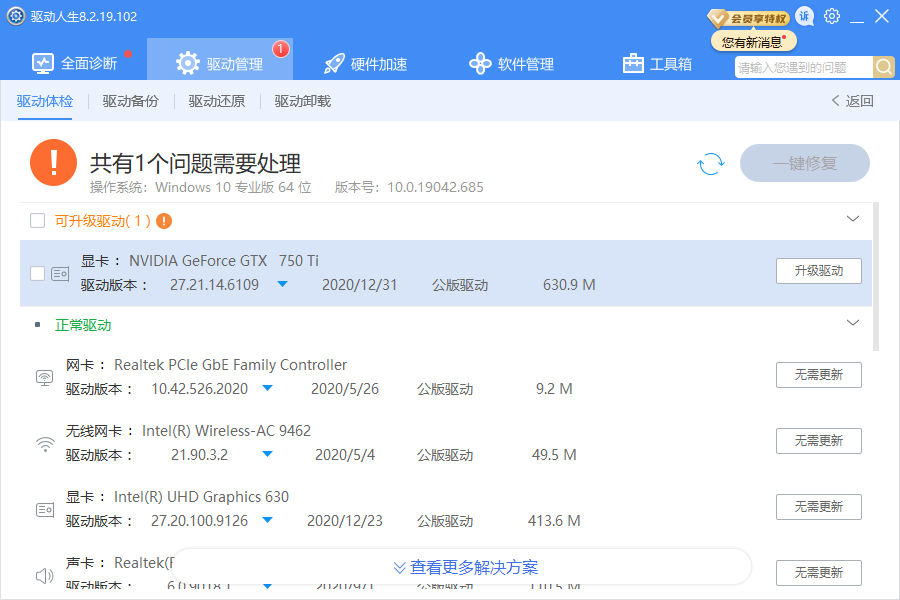This screenshot has width=900, height=600.
Task: Click the 版本号: 10.0.19042.685 text
Action: pos(409,187)
